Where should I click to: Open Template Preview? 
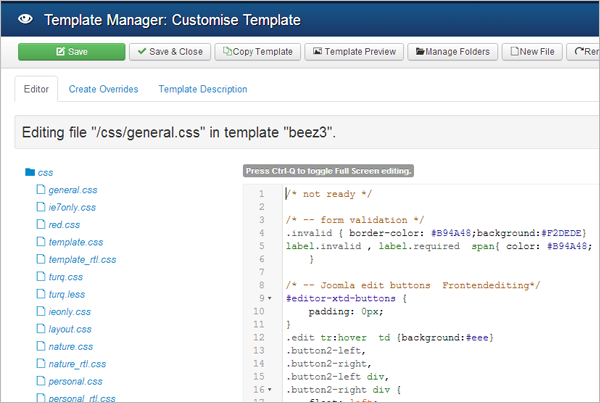coord(353,51)
